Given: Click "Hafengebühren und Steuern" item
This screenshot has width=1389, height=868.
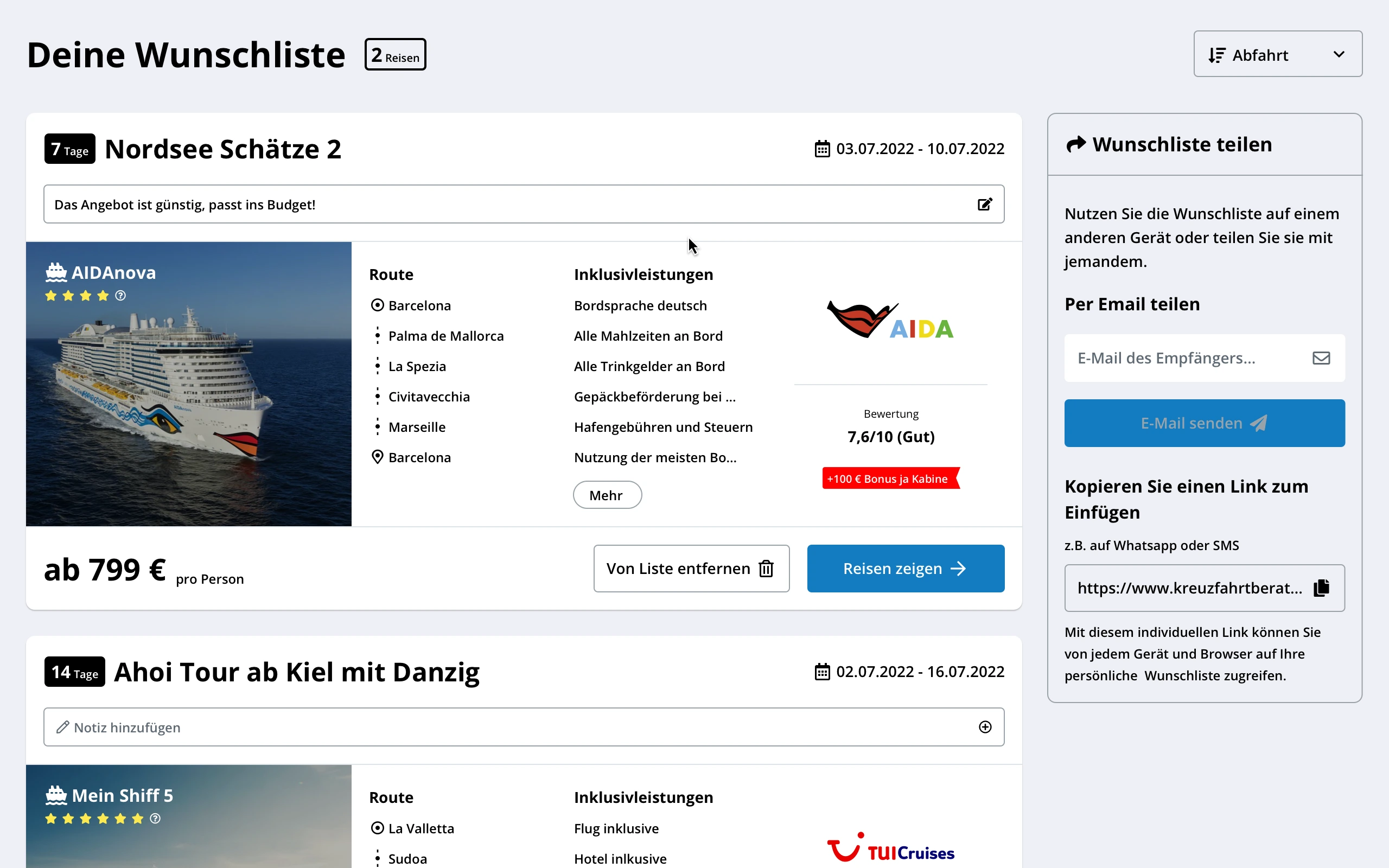Looking at the screenshot, I should [x=663, y=427].
